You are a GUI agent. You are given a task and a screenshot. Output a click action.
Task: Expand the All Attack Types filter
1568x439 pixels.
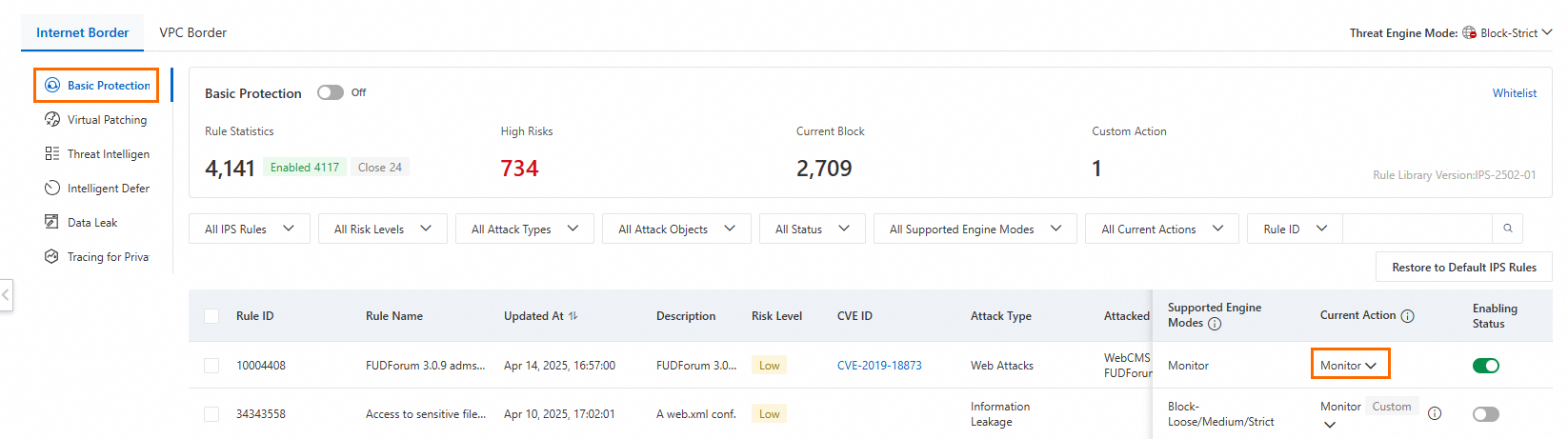tap(525, 229)
